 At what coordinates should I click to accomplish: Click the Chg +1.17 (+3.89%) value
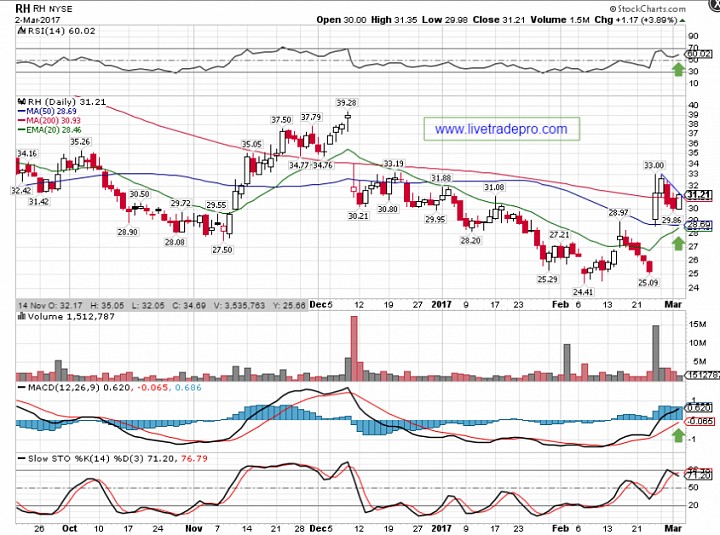(636, 20)
